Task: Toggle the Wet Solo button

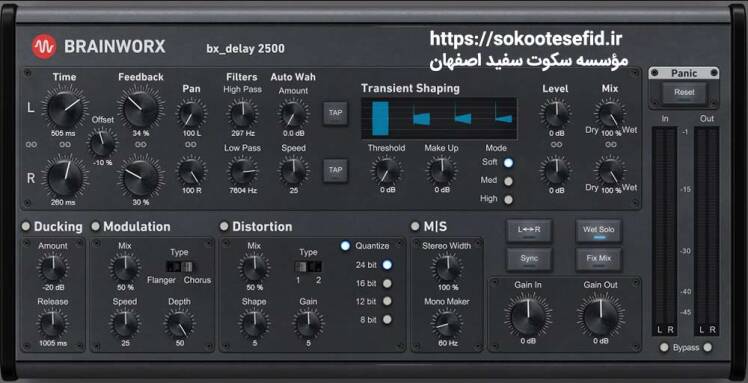Action: coord(598,231)
